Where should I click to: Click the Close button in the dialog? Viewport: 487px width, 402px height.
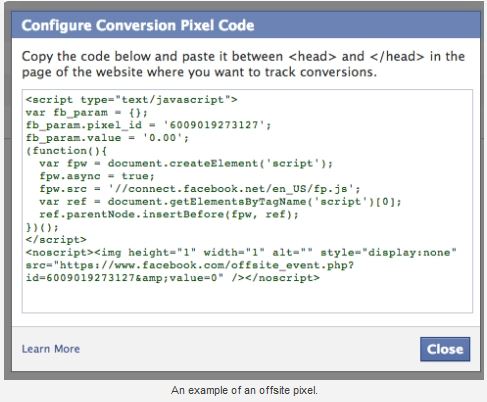[x=445, y=349]
